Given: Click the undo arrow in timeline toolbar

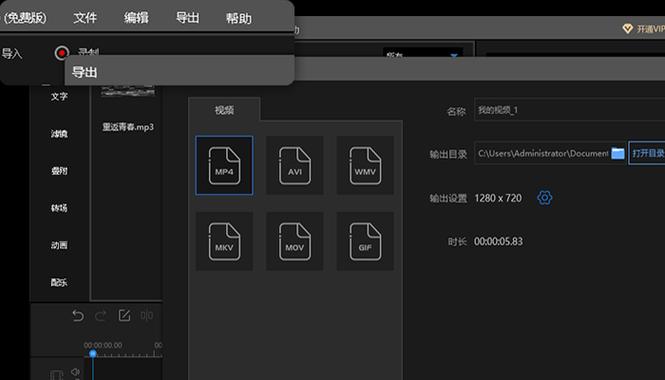Looking at the screenshot, I should (x=78, y=316).
